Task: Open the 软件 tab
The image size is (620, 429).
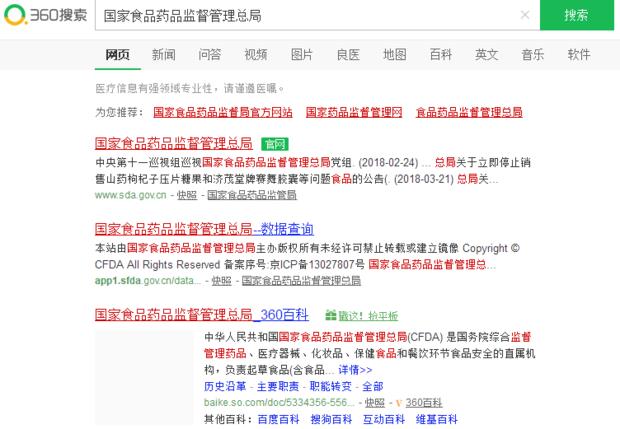Action: (x=579, y=55)
